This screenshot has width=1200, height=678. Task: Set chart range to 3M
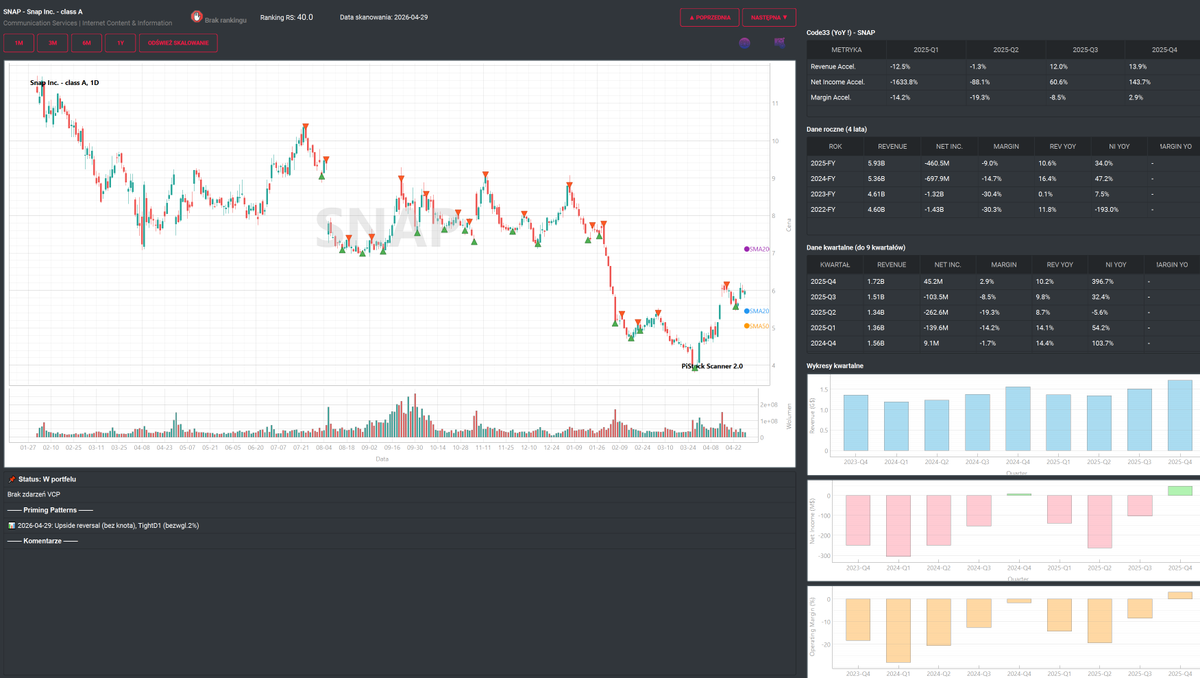coord(52,43)
